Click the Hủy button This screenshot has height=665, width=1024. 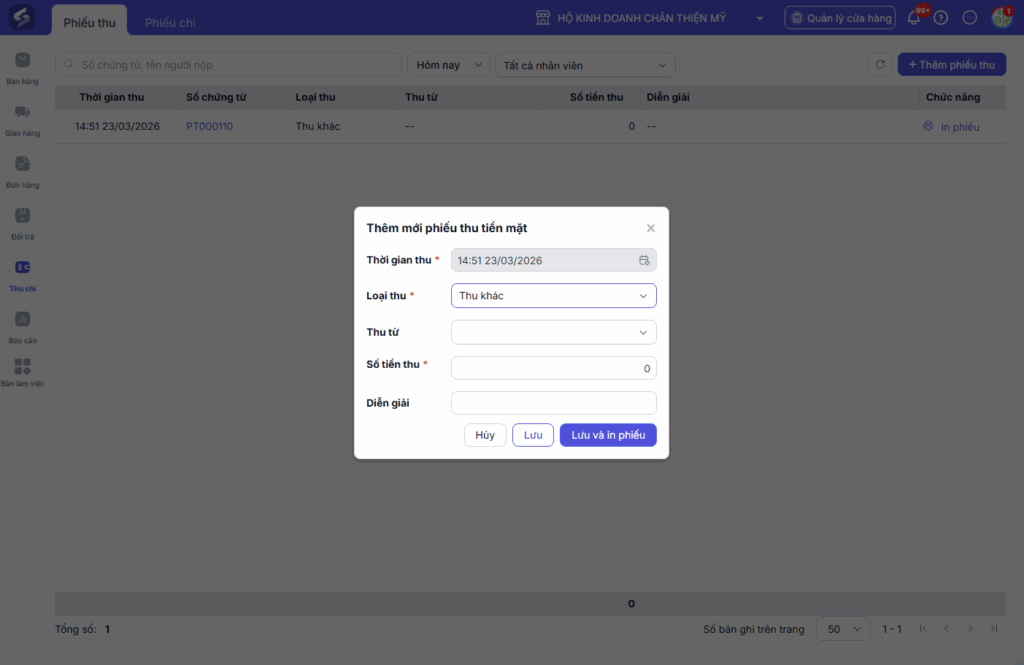point(485,435)
